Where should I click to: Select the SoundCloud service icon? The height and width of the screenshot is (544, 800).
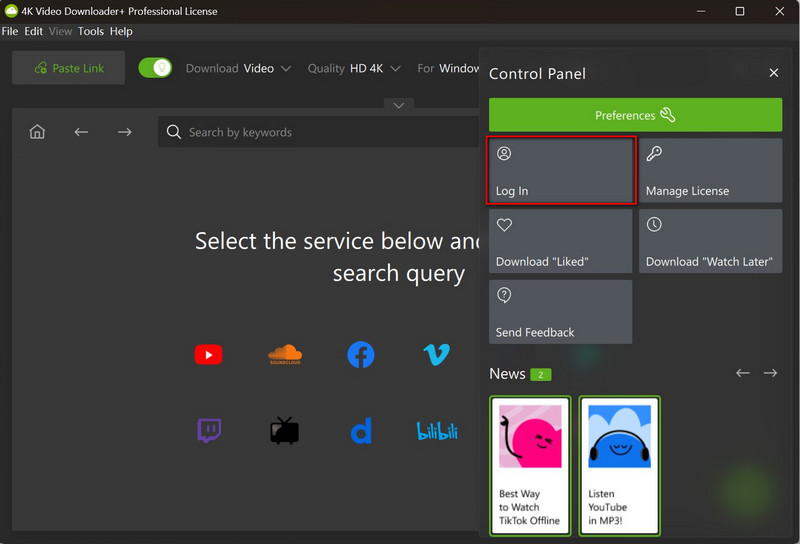pyautogui.click(x=285, y=355)
